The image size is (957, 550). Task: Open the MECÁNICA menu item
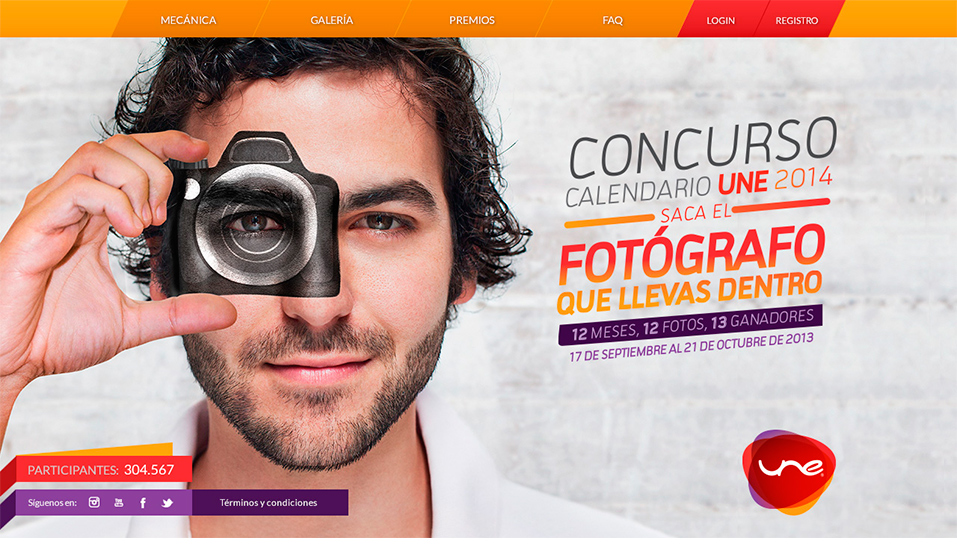tap(188, 20)
